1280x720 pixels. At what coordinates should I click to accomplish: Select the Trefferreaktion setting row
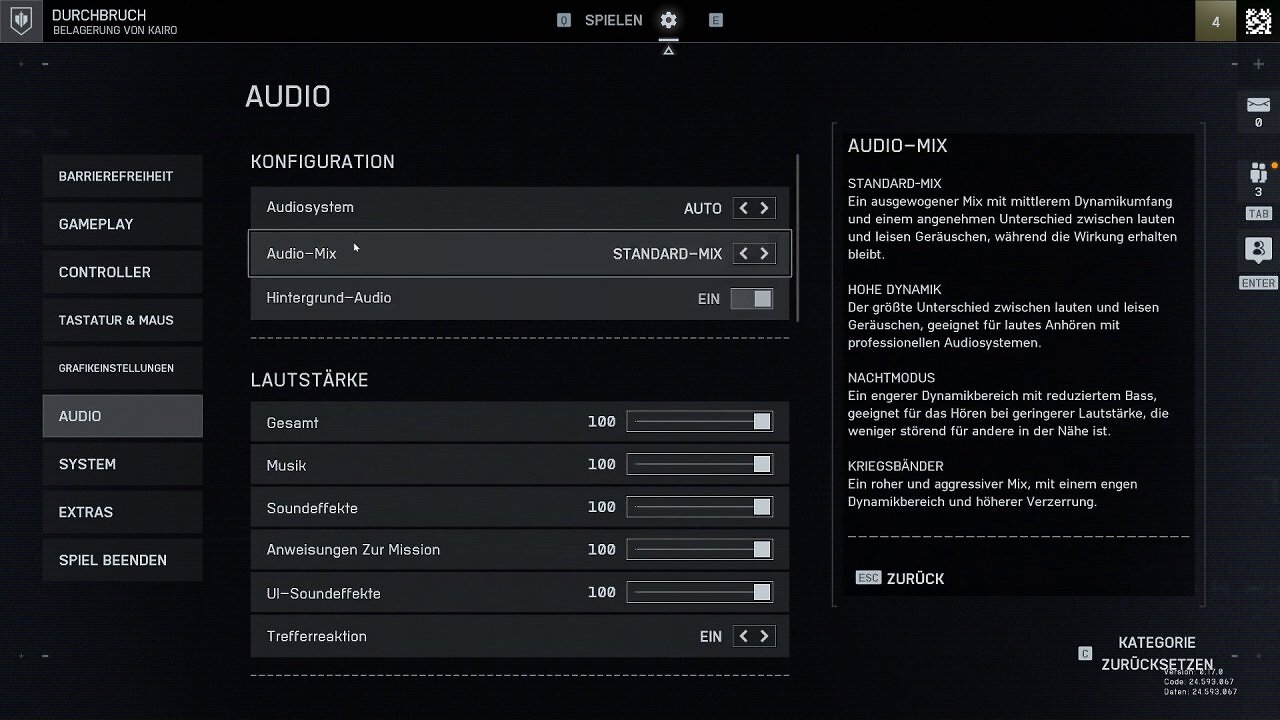[520, 636]
